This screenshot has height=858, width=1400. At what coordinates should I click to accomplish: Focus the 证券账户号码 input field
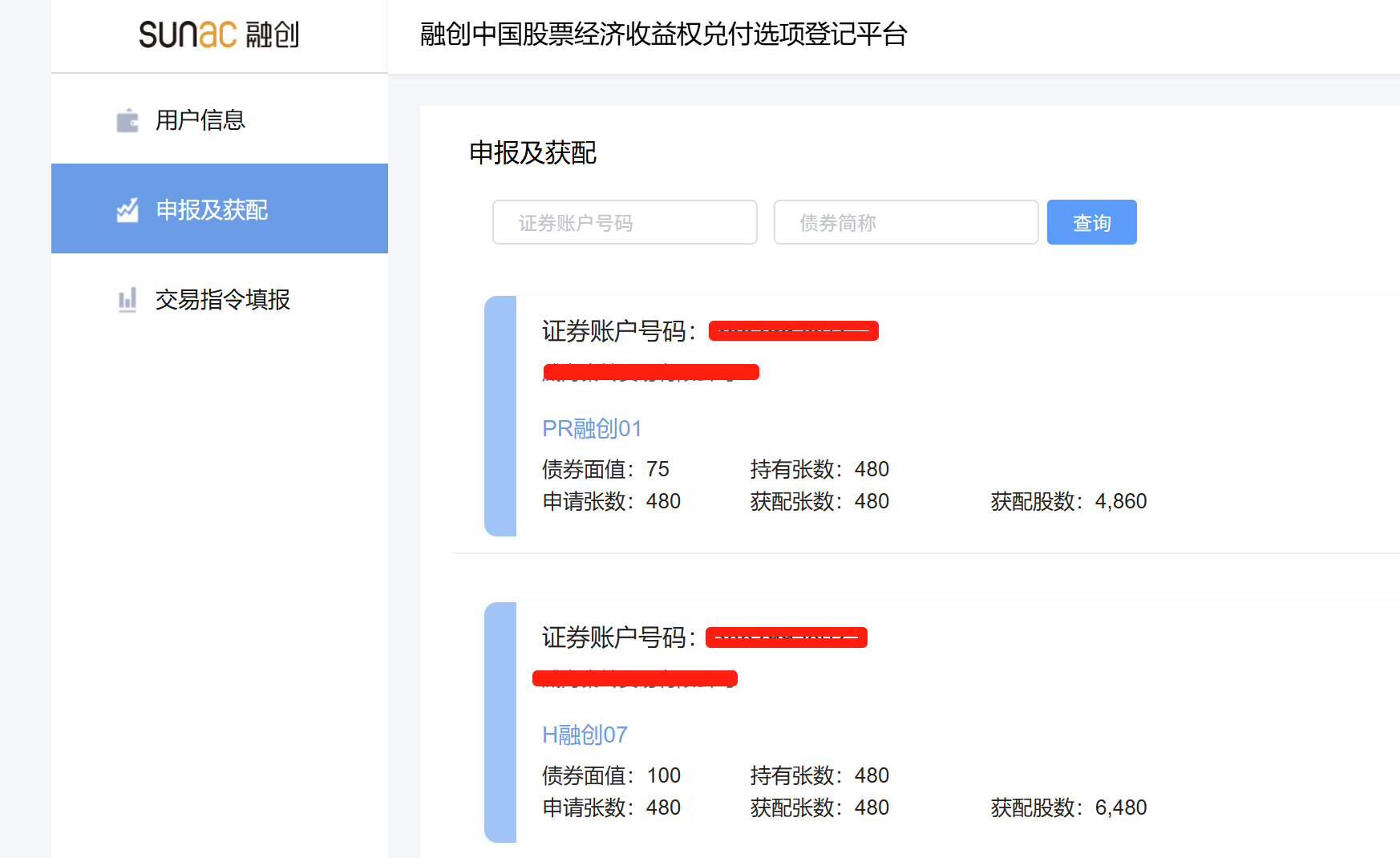pyautogui.click(x=625, y=222)
